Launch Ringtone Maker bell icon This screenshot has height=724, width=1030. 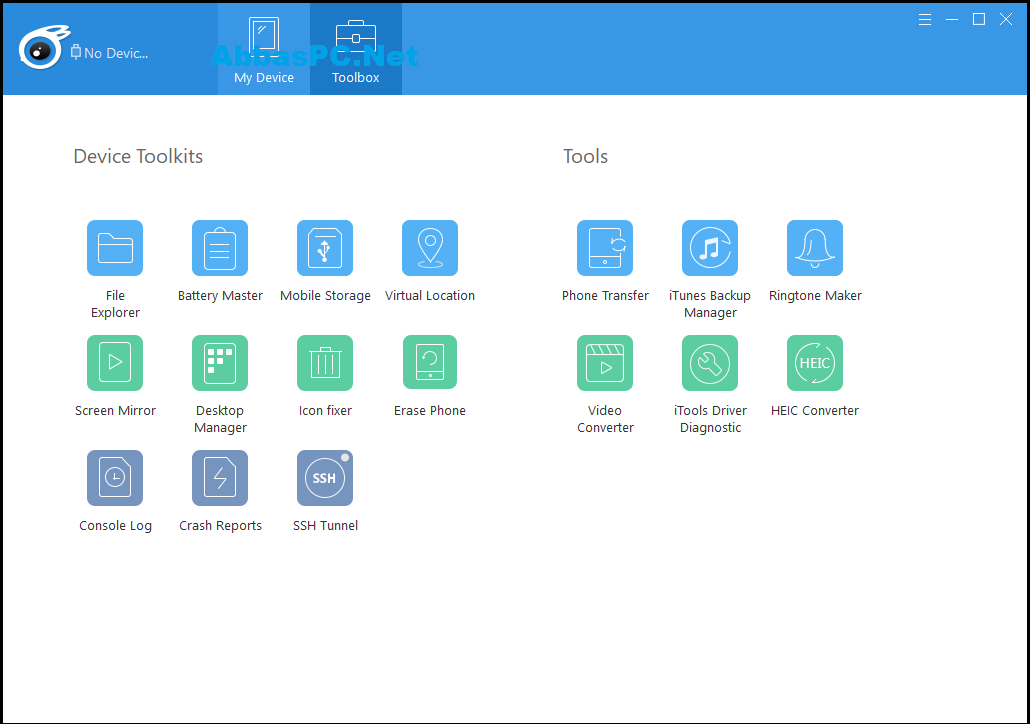pos(815,248)
